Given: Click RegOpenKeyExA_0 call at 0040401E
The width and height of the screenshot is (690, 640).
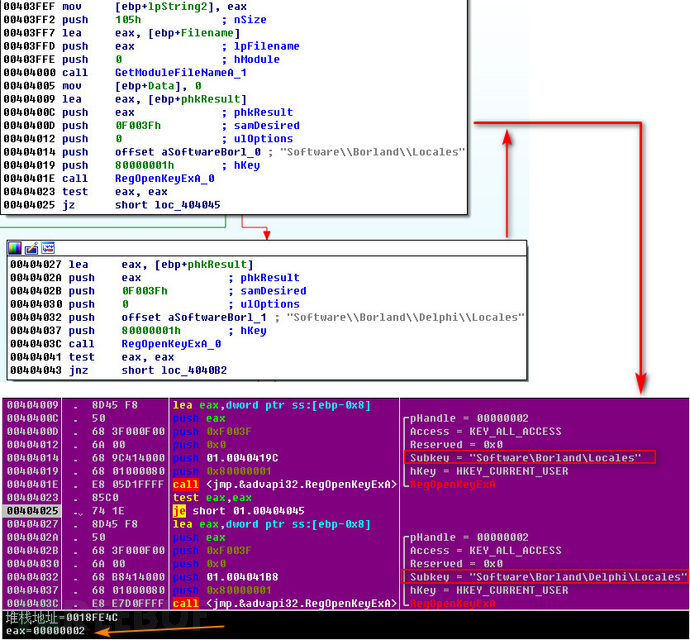Looking at the screenshot, I should [165, 178].
